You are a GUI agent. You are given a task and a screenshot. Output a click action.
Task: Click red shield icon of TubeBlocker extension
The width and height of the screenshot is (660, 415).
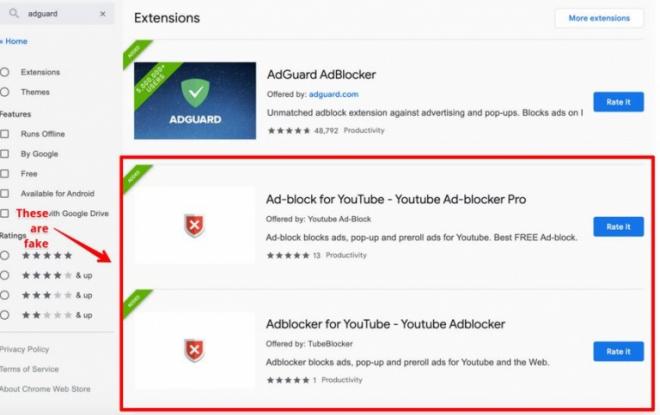click(194, 350)
